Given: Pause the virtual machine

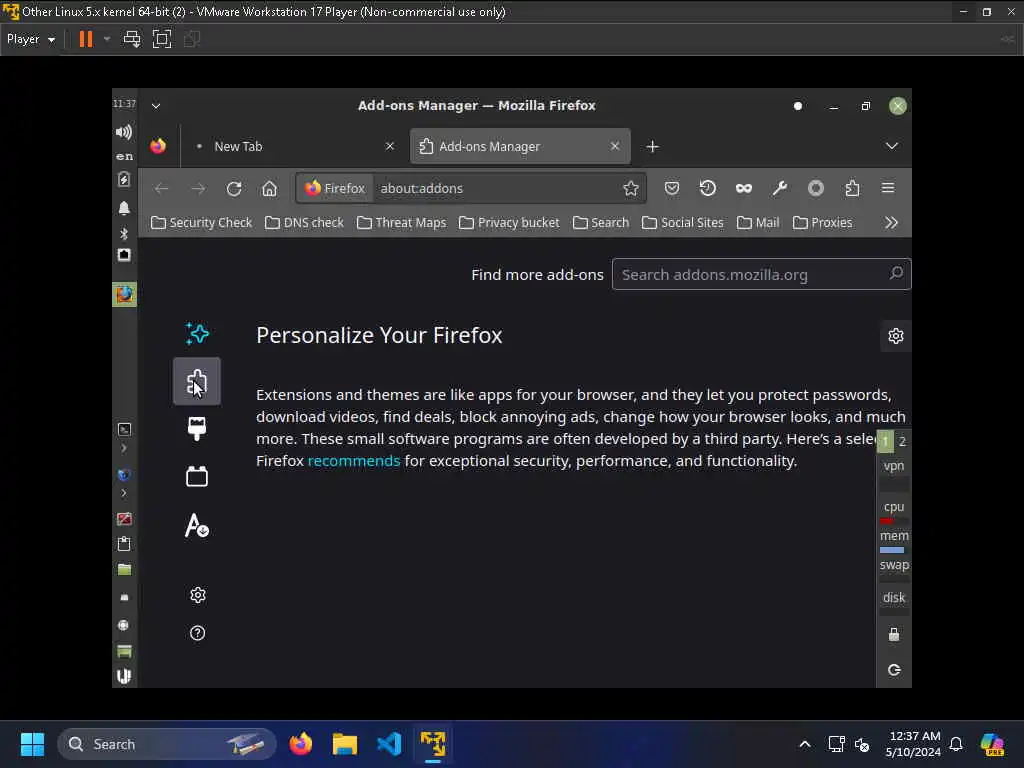Looking at the screenshot, I should click(x=86, y=39).
